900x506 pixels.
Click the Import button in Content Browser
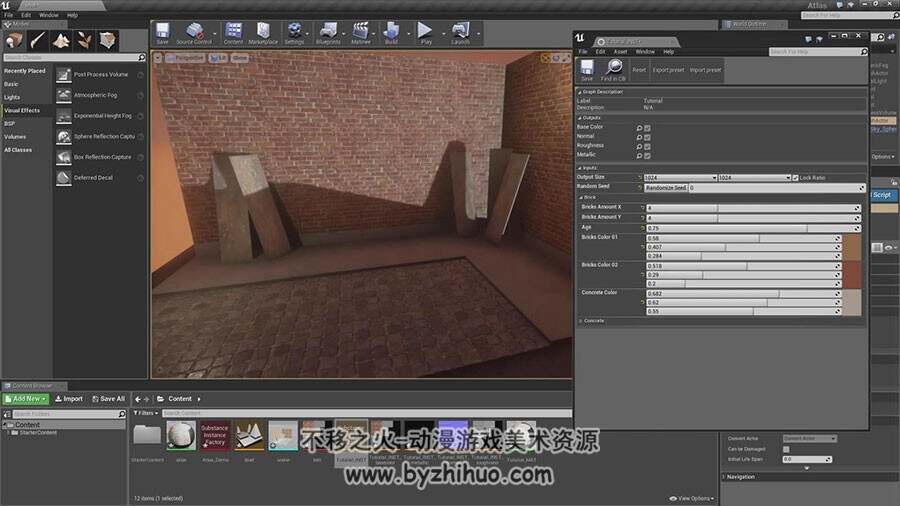pyautogui.click(x=69, y=399)
